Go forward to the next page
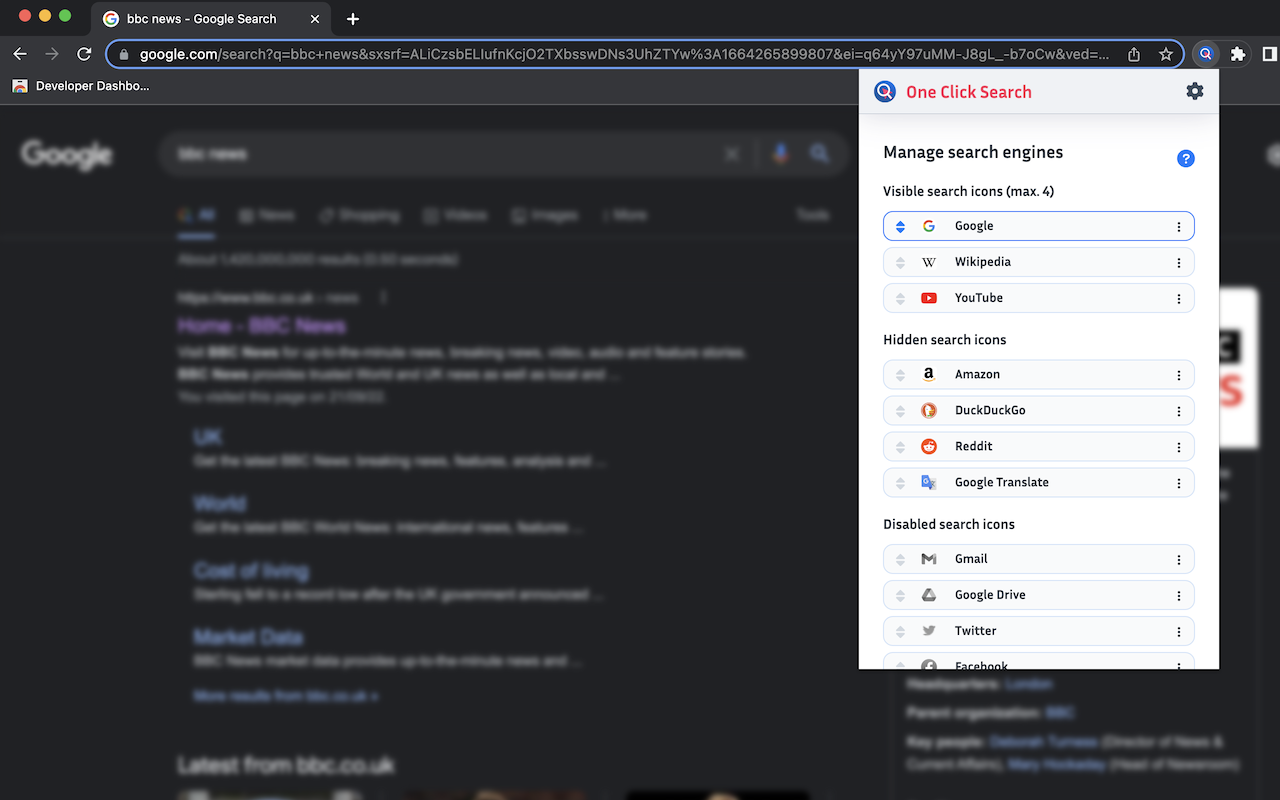This screenshot has height=800, width=1280. coord(52,54)
